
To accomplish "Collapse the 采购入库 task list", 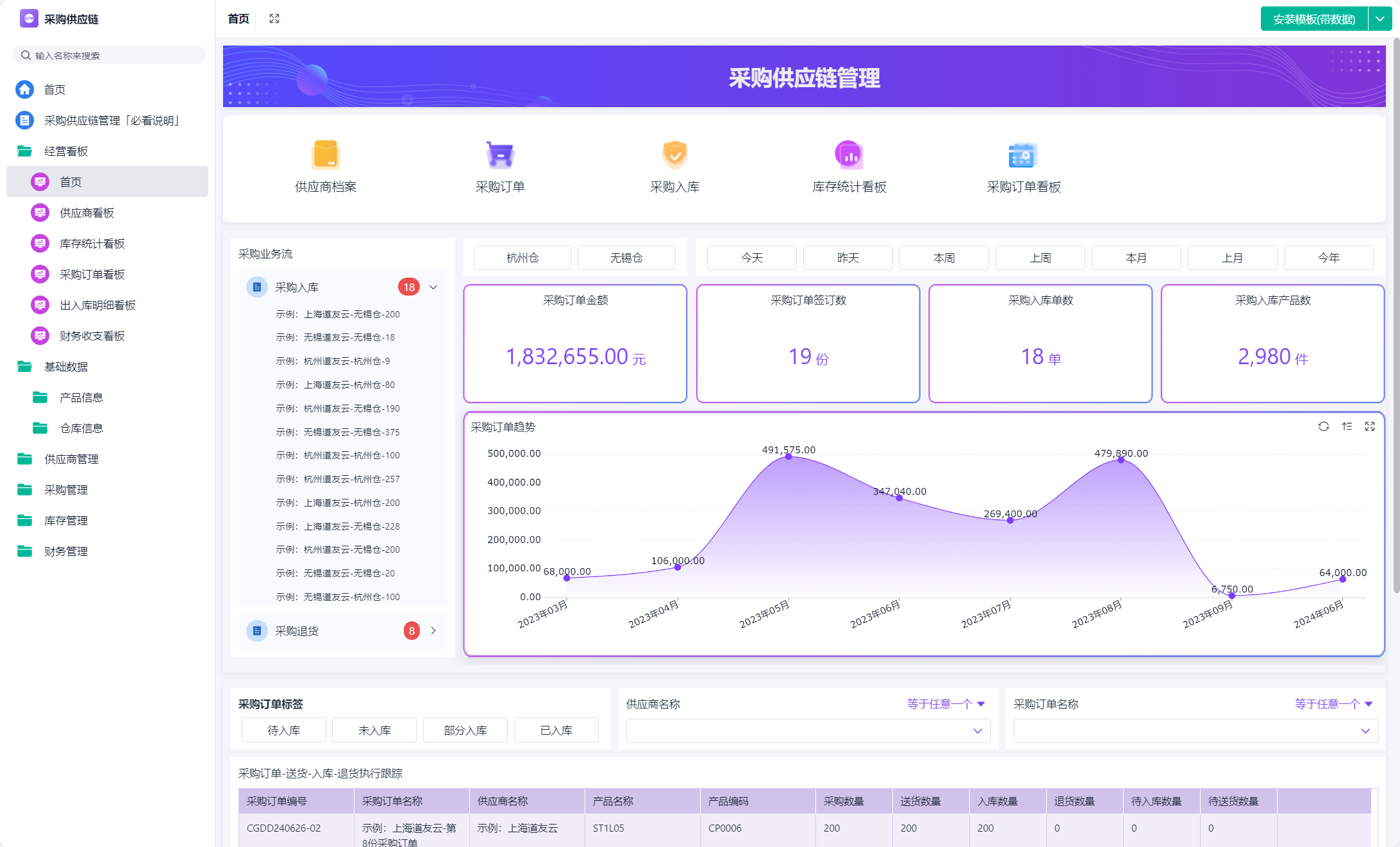I will coord(433,287).
